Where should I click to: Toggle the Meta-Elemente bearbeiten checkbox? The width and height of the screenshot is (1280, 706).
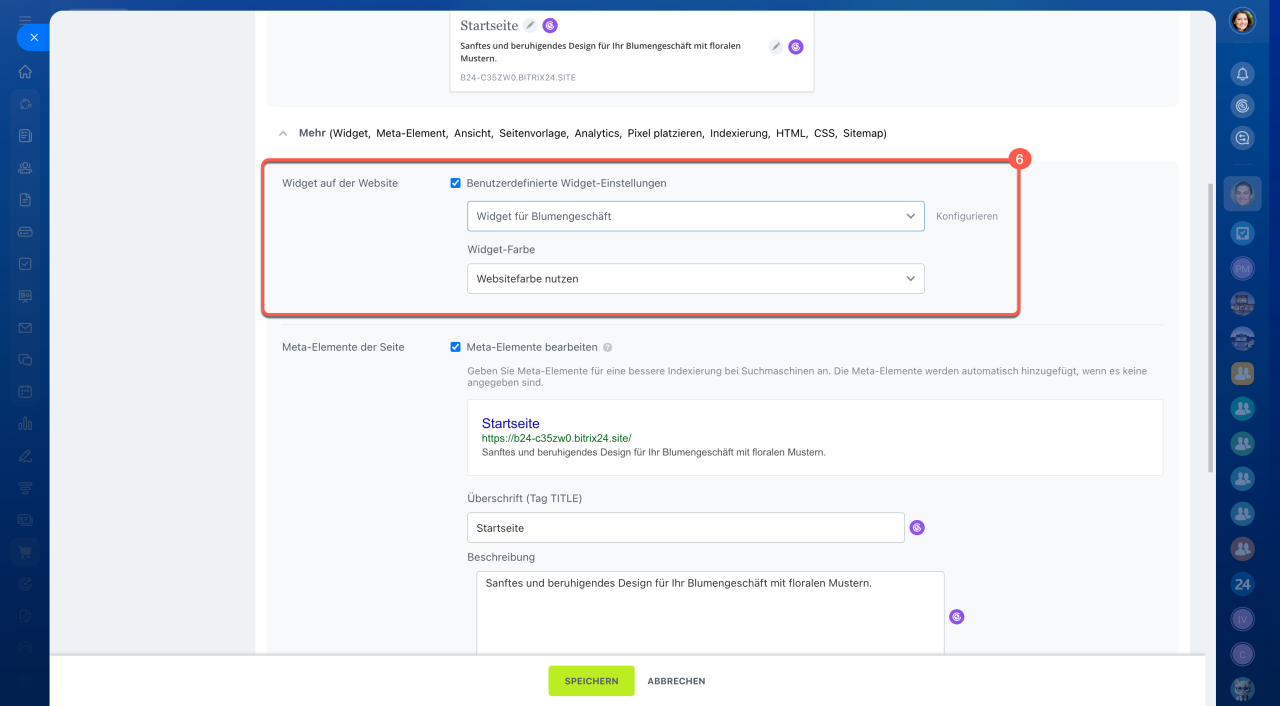pyautogui.click(x=456, y=348)
